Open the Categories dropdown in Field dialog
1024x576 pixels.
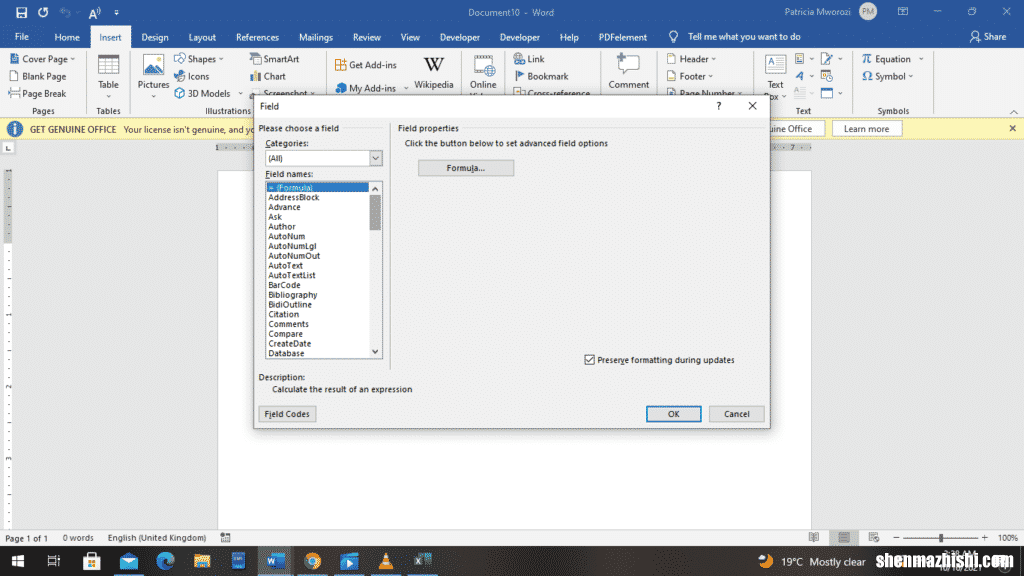click(x=376, y=158)
